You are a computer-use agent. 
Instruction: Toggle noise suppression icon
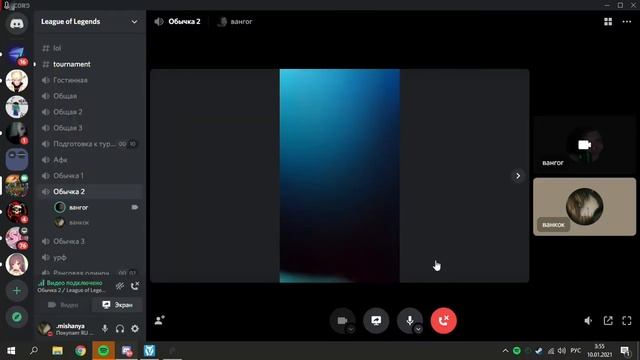(x=120, y=286)
